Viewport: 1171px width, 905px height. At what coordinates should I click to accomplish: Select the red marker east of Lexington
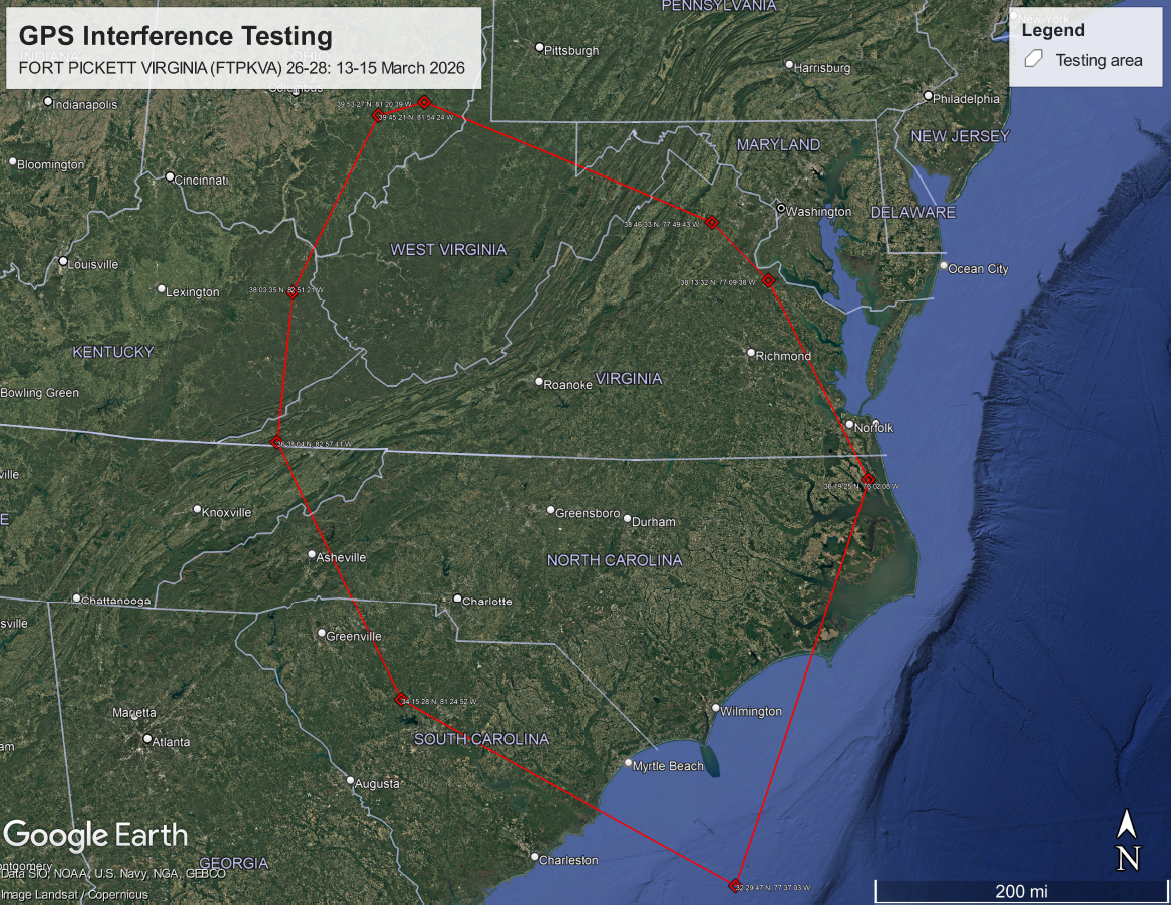292,293
